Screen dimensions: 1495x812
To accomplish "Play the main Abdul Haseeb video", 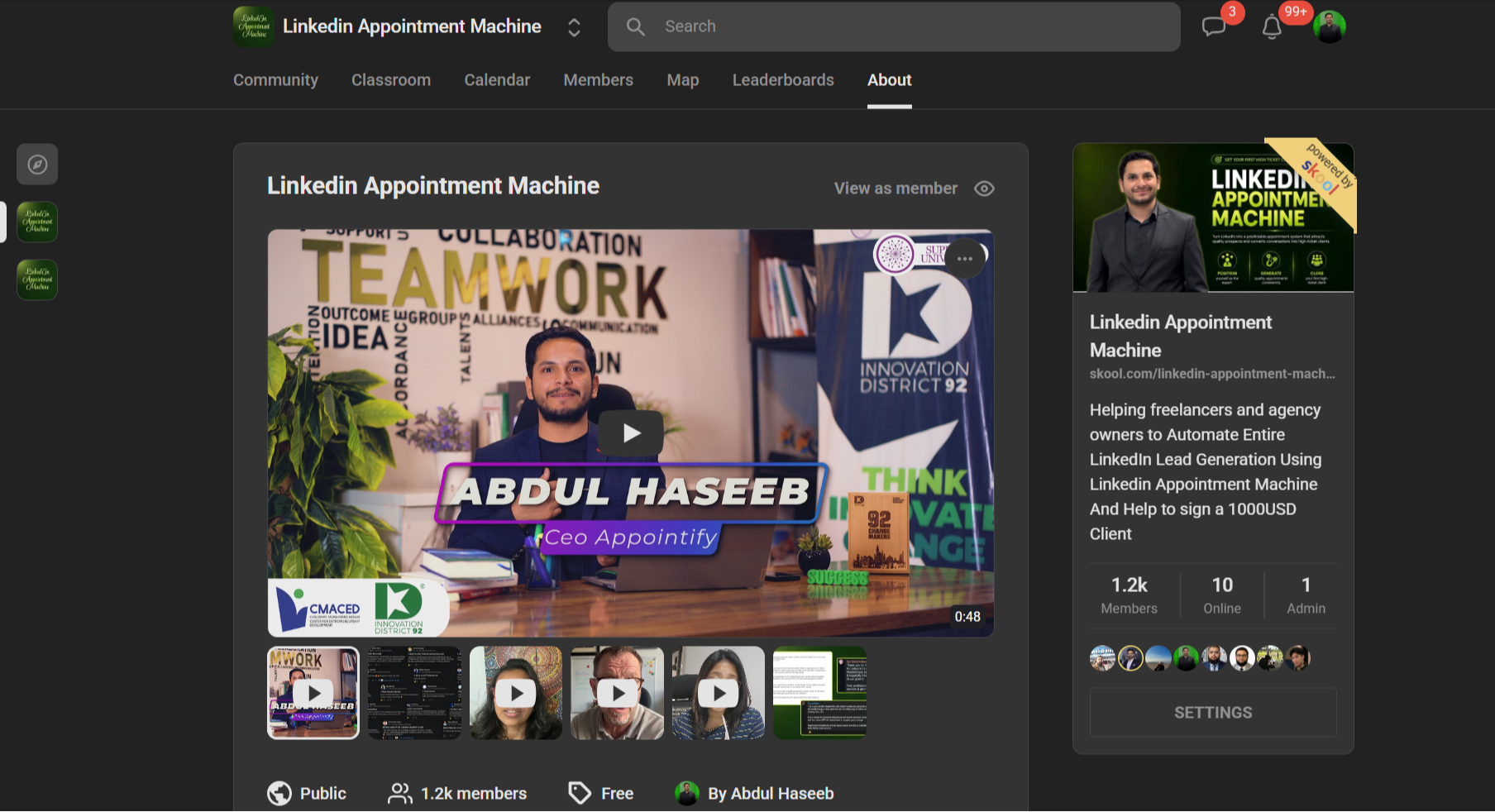I will (631, 432).
